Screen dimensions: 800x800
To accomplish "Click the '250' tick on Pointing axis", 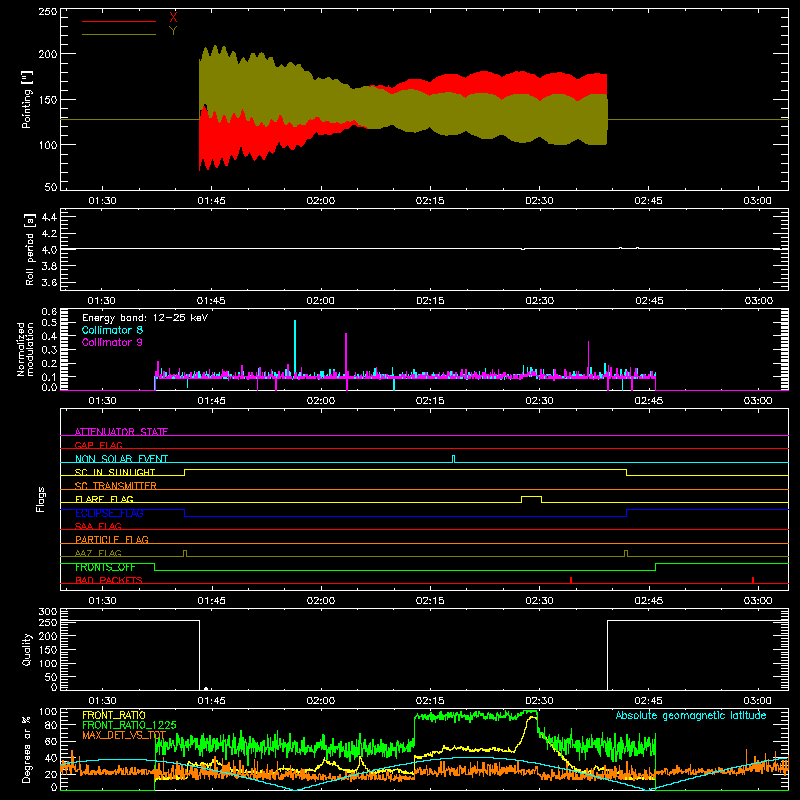I will coord(47,11).
